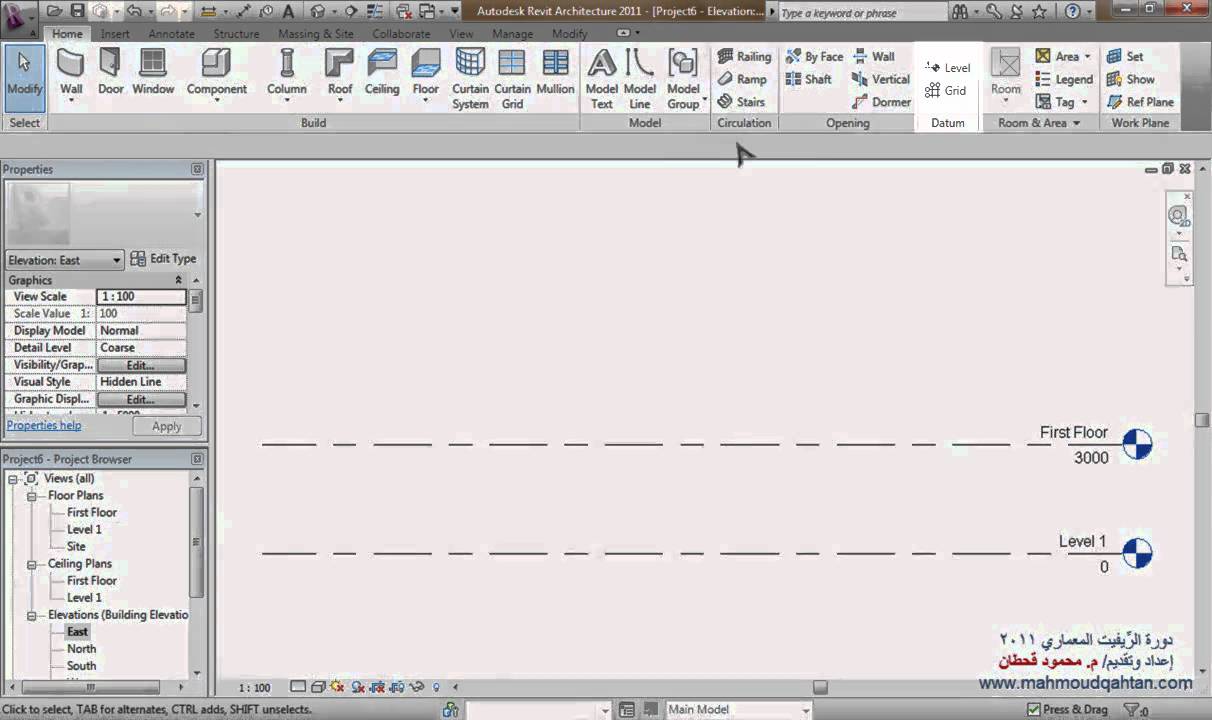Select the Curtain Grid tool
Viewport: 1212px width, 720px height.
coord(512,78)
